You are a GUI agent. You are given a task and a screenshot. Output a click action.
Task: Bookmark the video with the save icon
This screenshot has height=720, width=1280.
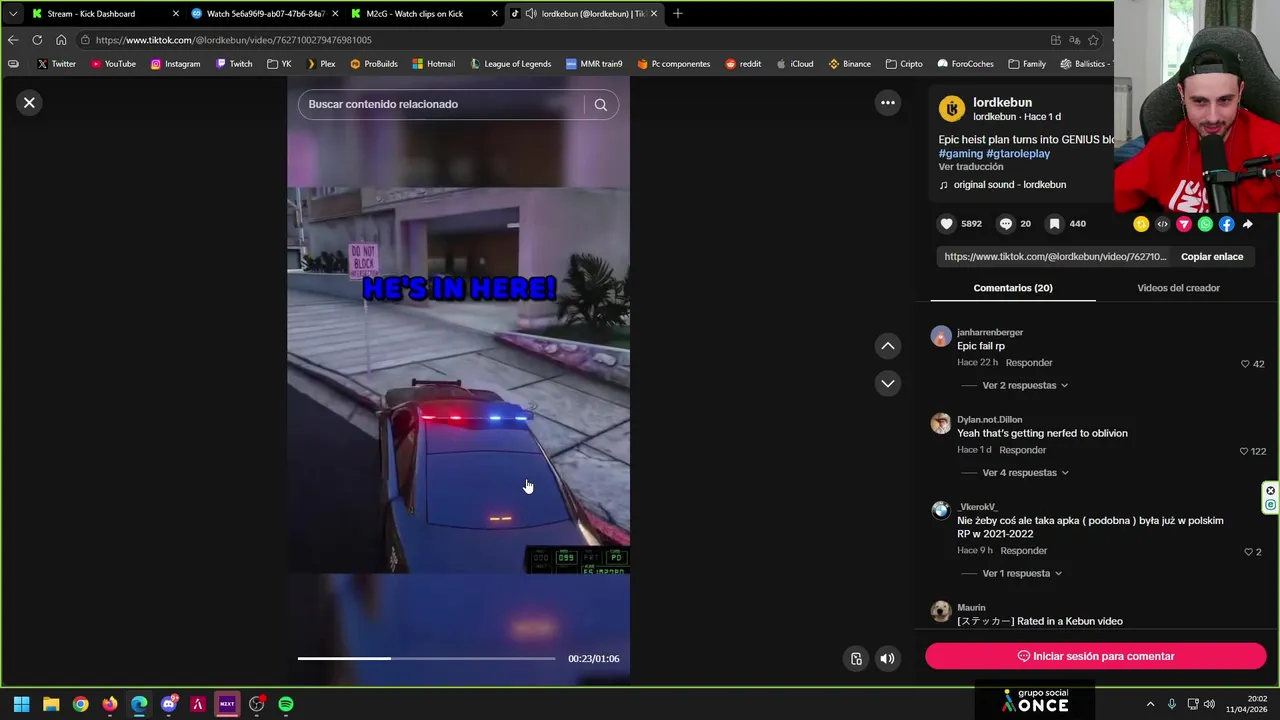pos(1054,224)
